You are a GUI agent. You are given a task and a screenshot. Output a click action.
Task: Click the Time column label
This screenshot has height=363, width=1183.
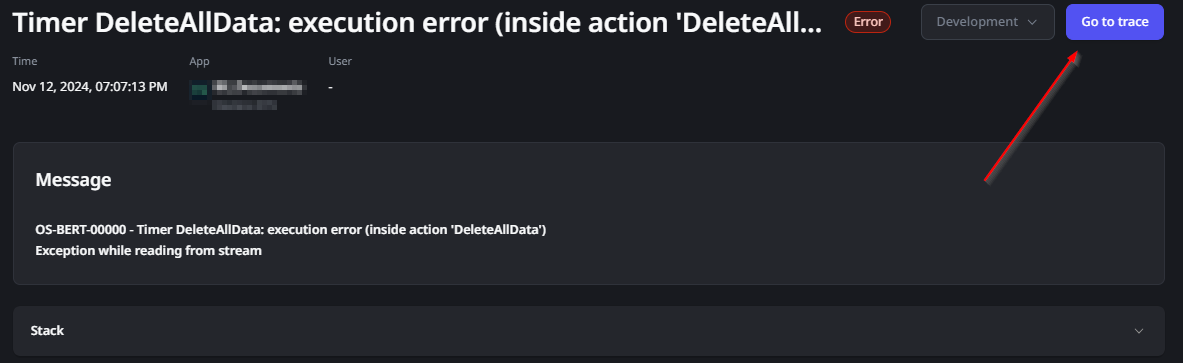25,61
